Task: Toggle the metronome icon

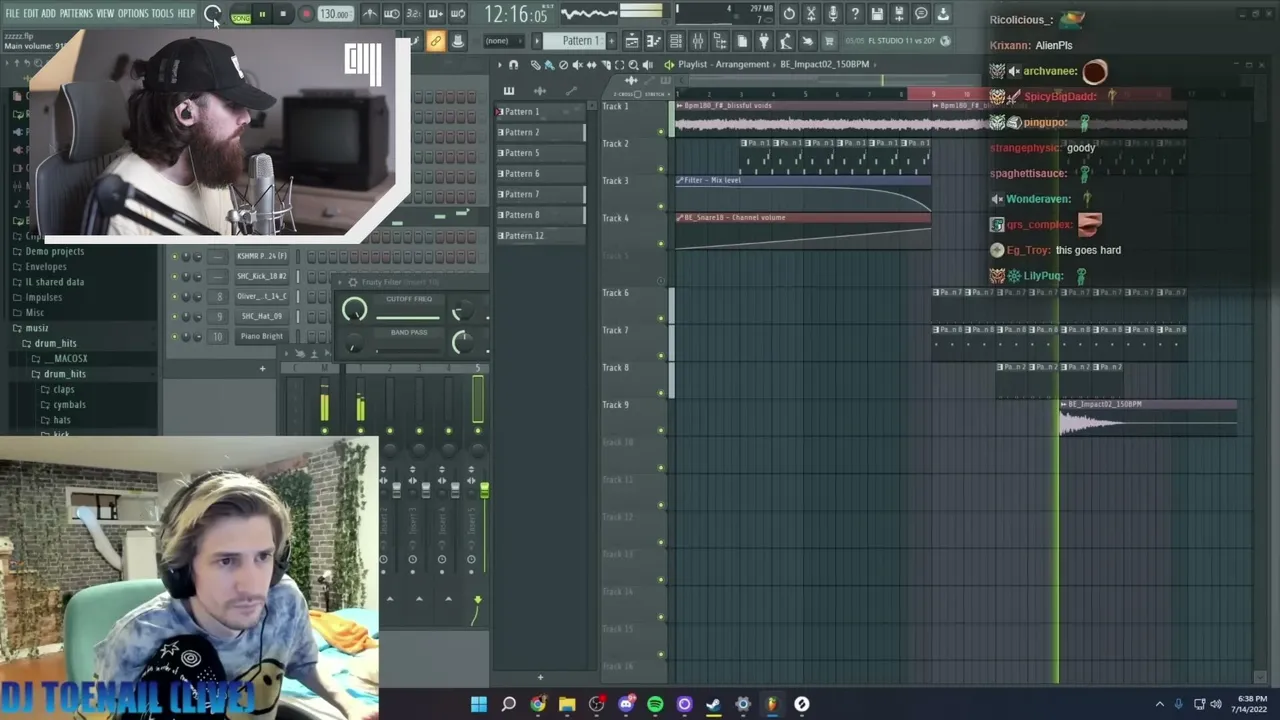Action: click(x=370, y=14)
